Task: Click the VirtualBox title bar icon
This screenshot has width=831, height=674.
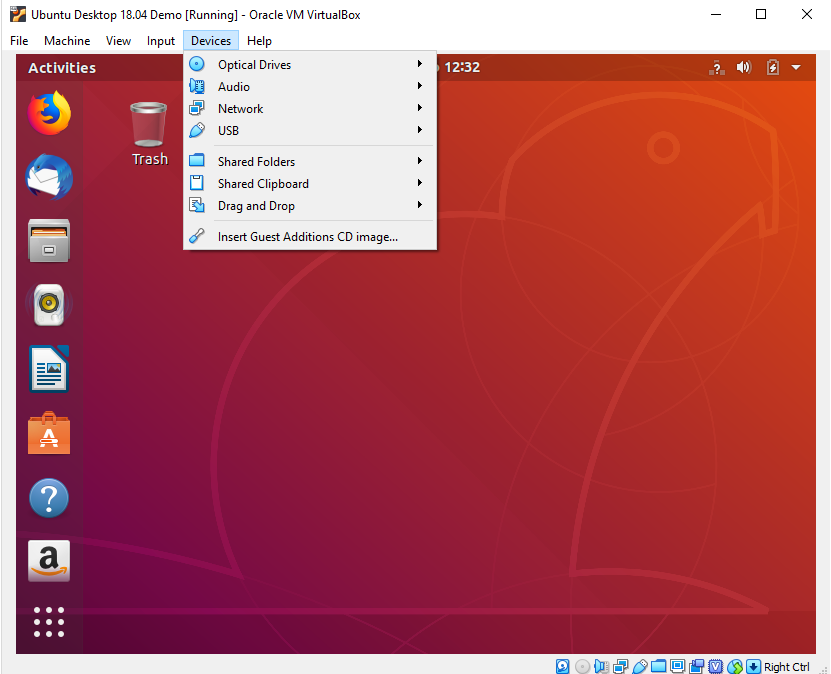Action: [x=18, y=14]
